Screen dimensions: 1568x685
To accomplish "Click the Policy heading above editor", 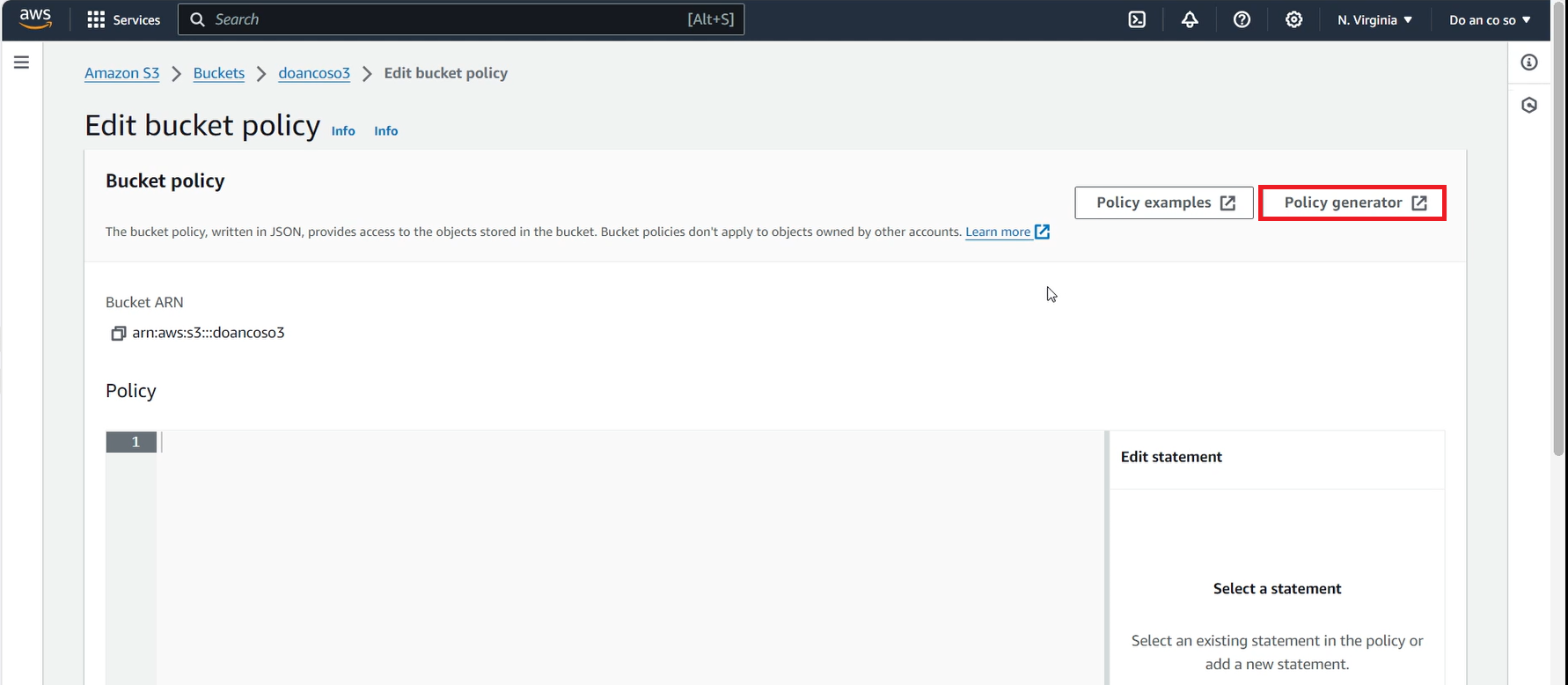I will [131, 391].
